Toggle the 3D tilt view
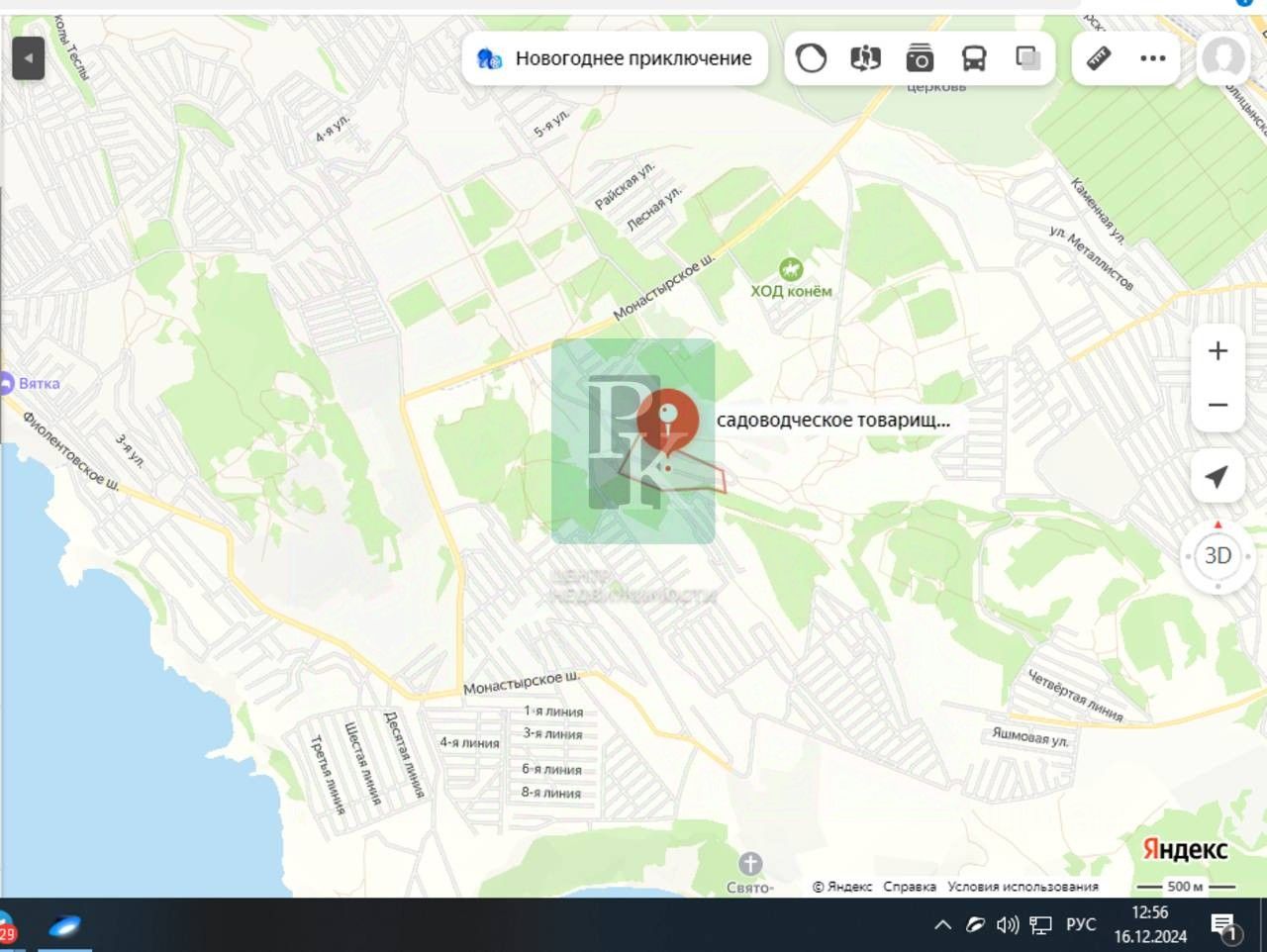Screen dimensions: 1267x952 pos(1218,556)
